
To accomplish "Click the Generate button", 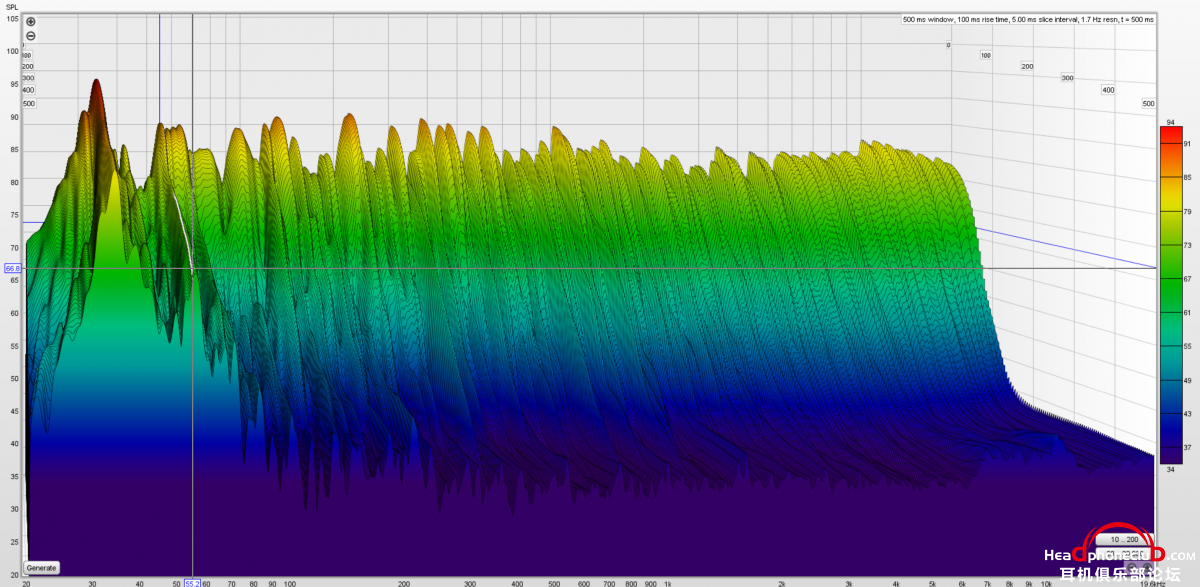I will tap(42, 568).
